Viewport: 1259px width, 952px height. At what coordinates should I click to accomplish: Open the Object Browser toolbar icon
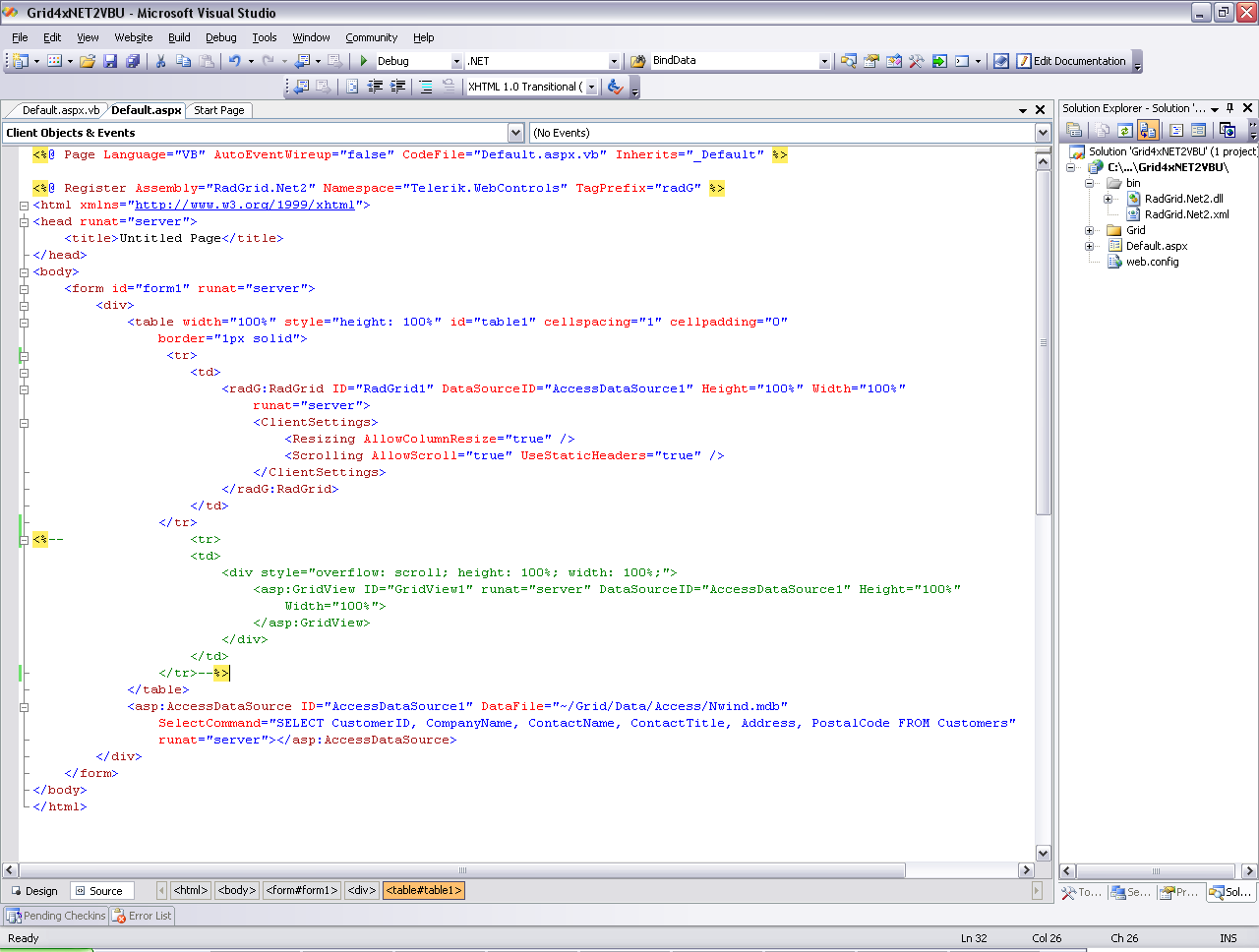point(893,61)
